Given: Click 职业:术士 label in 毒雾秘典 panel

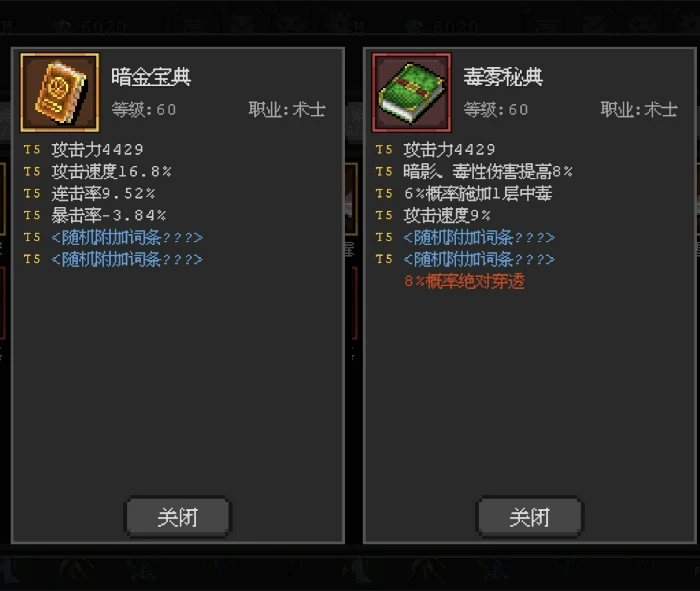Looking at the screenshot, I should pyautogui.click(x=639, y=109).
